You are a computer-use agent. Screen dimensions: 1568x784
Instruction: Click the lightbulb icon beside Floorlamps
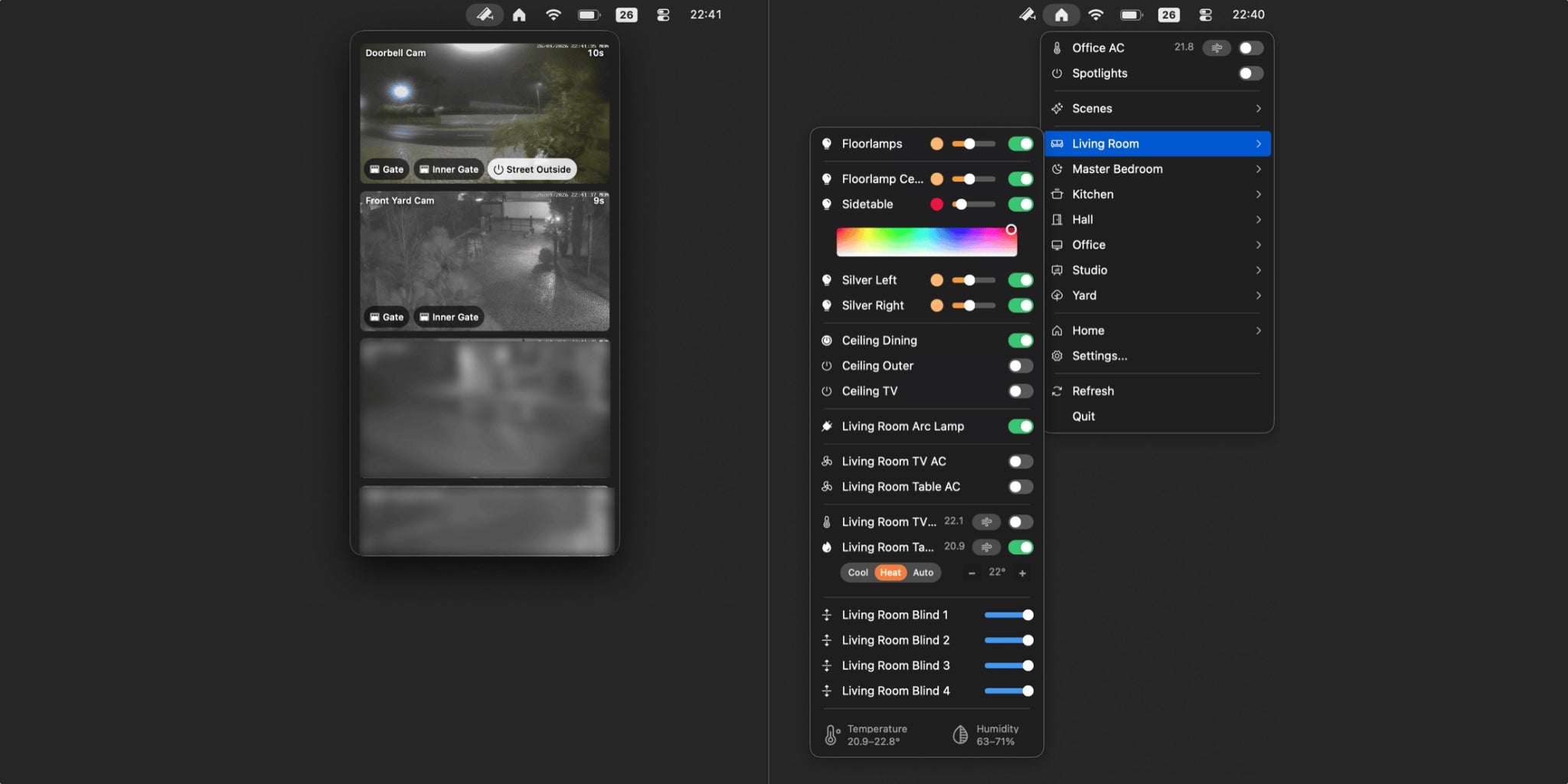click(x=828, y=143)
